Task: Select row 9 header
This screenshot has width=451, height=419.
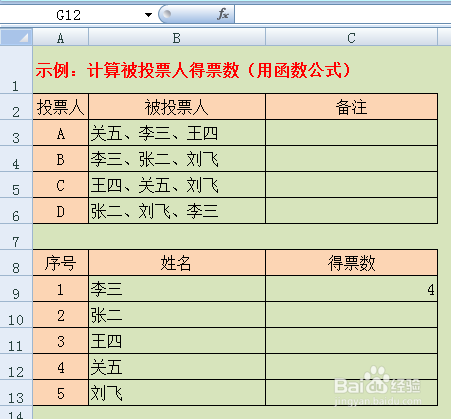Action: [16, 289]
